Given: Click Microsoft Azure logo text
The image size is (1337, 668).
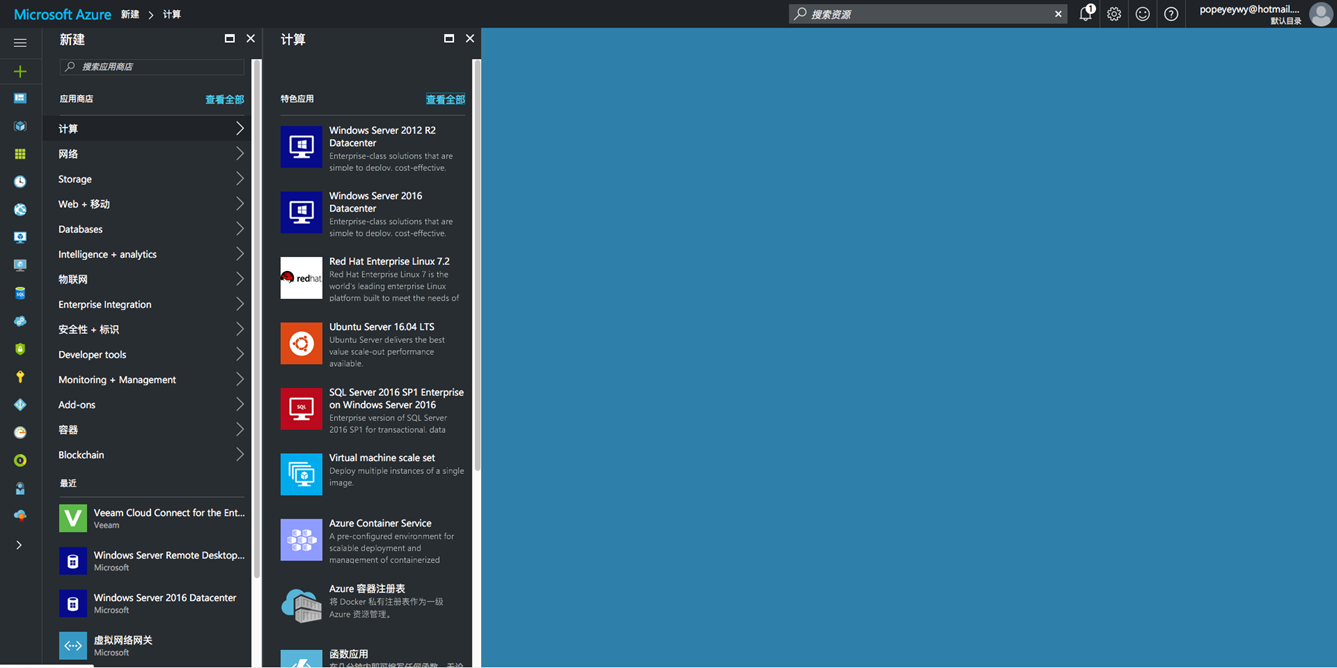Looking at the screenshot, I should click(x=62, y=15).
